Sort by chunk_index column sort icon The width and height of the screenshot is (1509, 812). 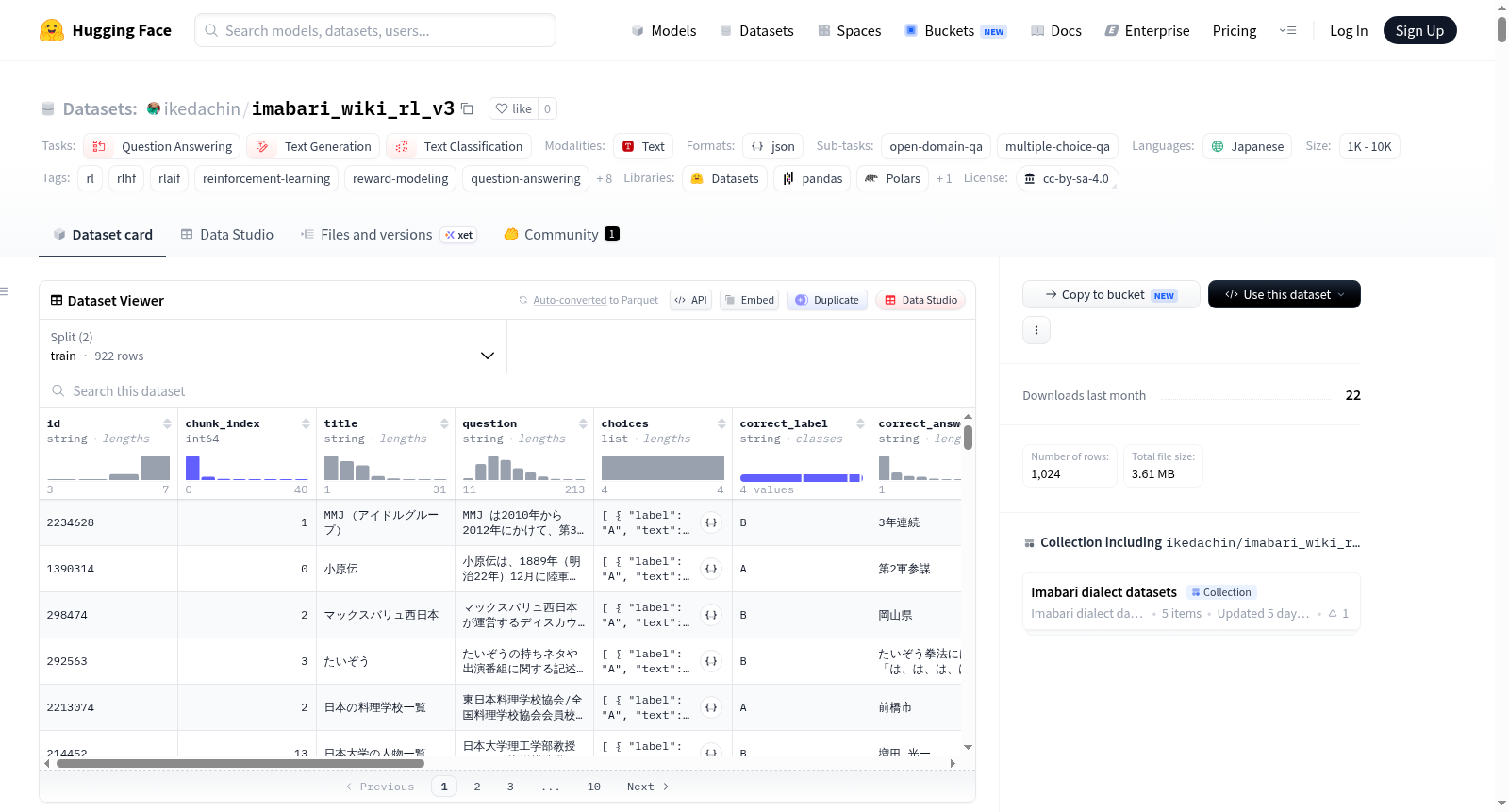[306, 423]
